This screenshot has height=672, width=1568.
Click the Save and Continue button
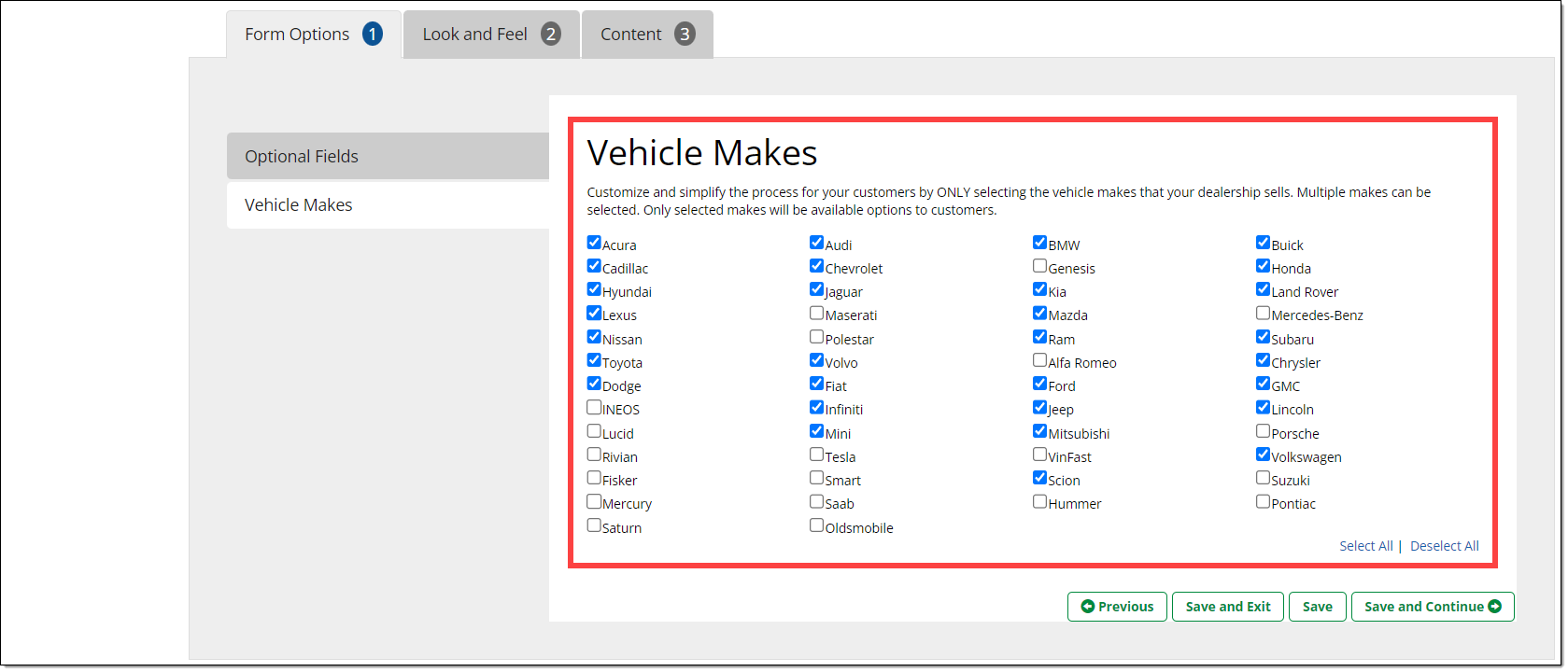coord(1432,607)
